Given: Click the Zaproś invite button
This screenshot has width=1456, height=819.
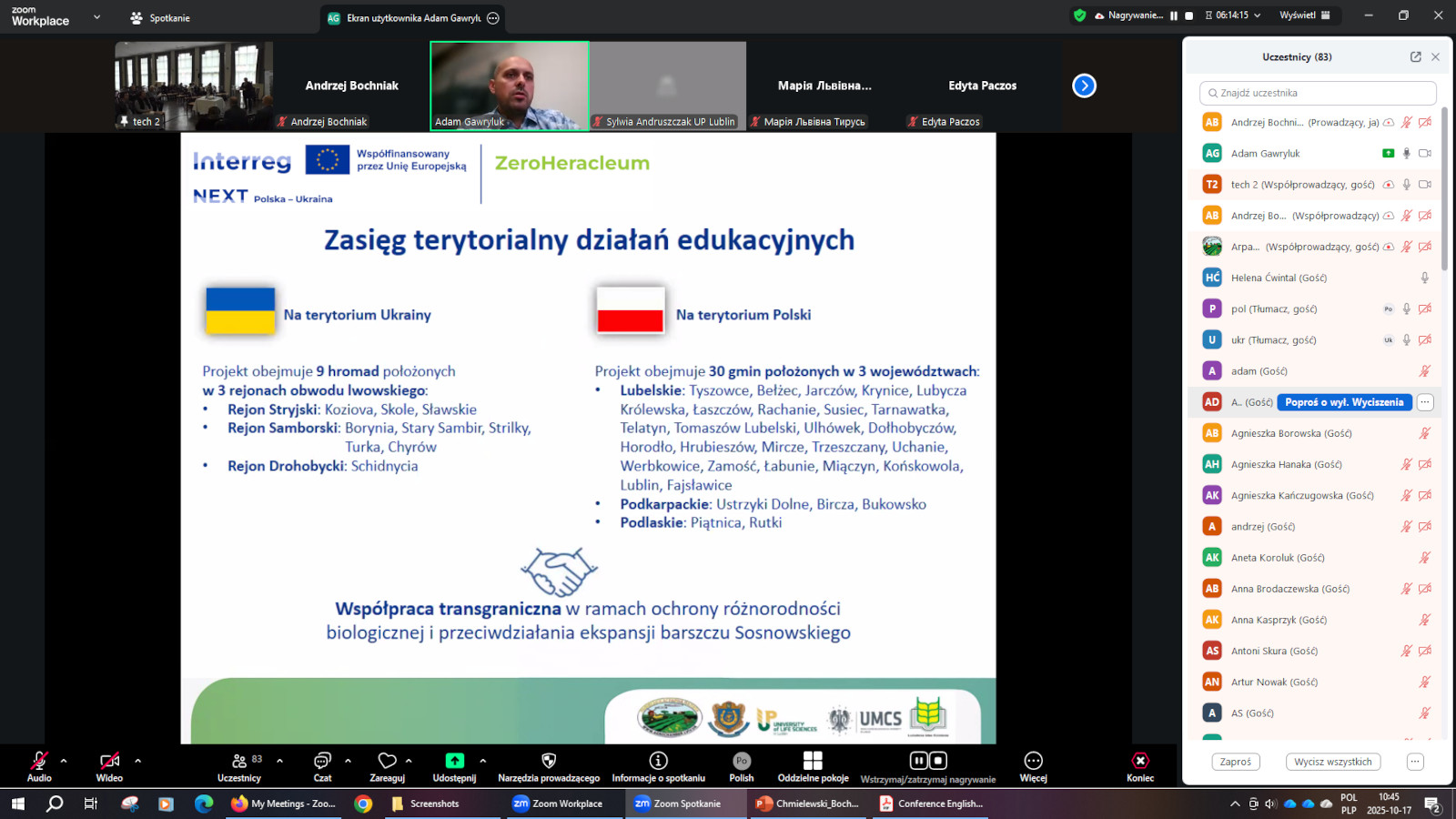Looking at the screenshot, I should pos(1235,762).
